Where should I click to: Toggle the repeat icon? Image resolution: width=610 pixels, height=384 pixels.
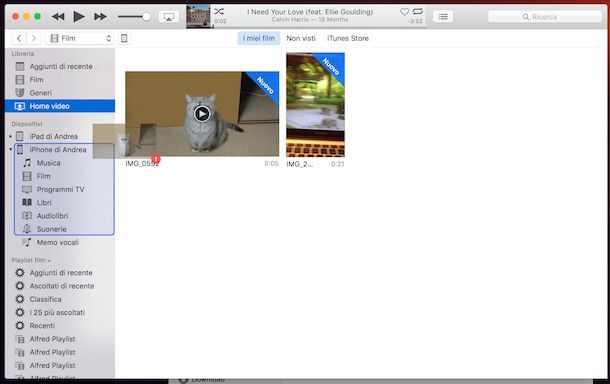coord(418,11)
